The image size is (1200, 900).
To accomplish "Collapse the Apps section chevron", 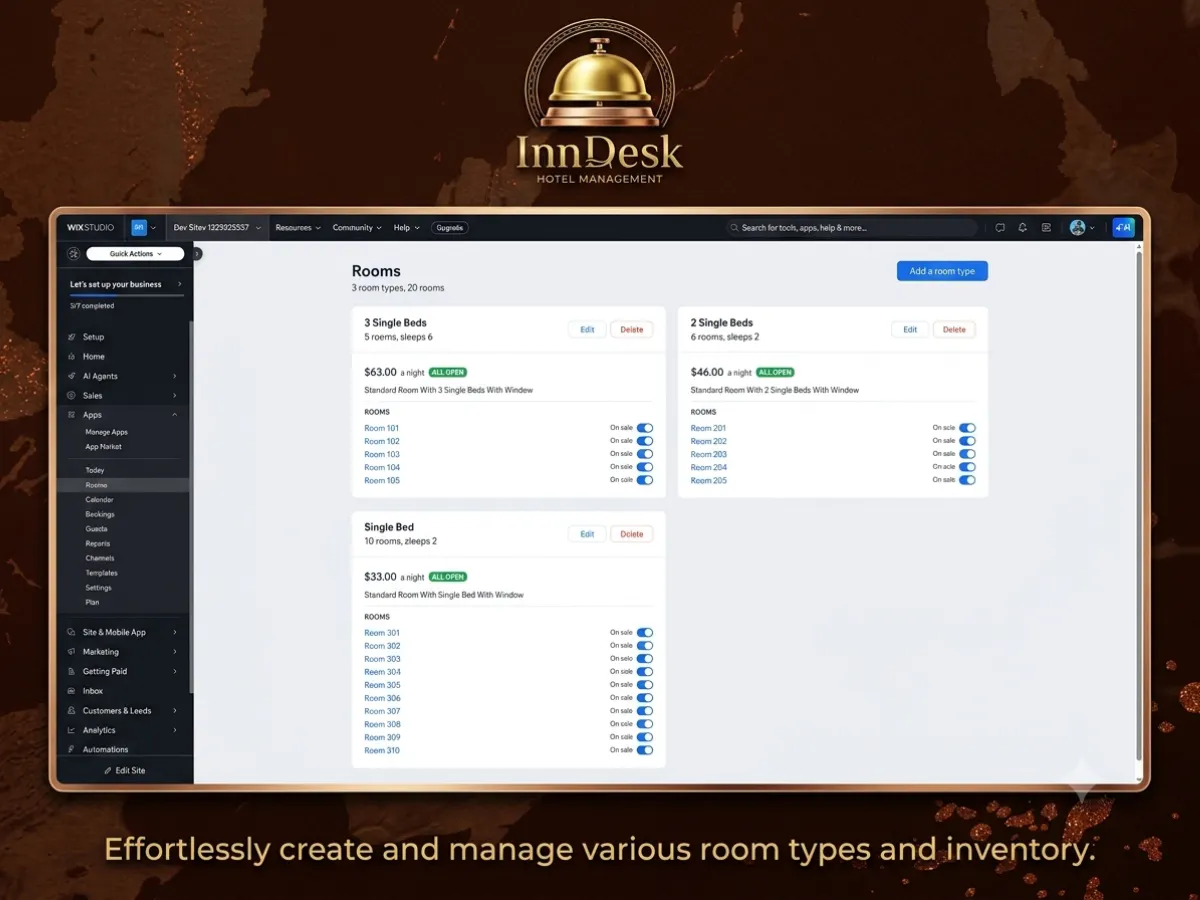I will coord(175,415).
